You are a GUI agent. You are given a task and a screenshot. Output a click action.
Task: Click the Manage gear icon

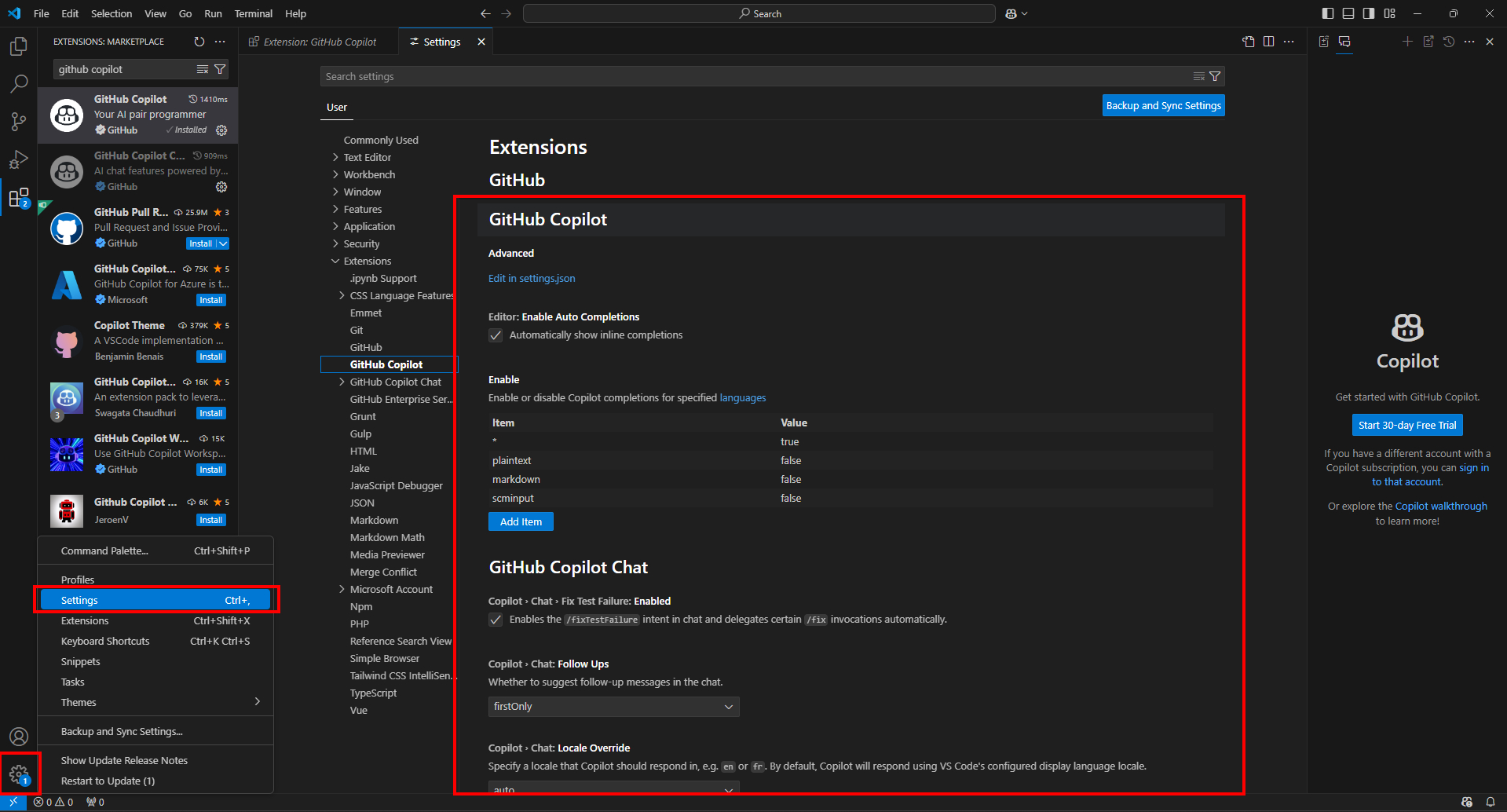coord(19,775)
